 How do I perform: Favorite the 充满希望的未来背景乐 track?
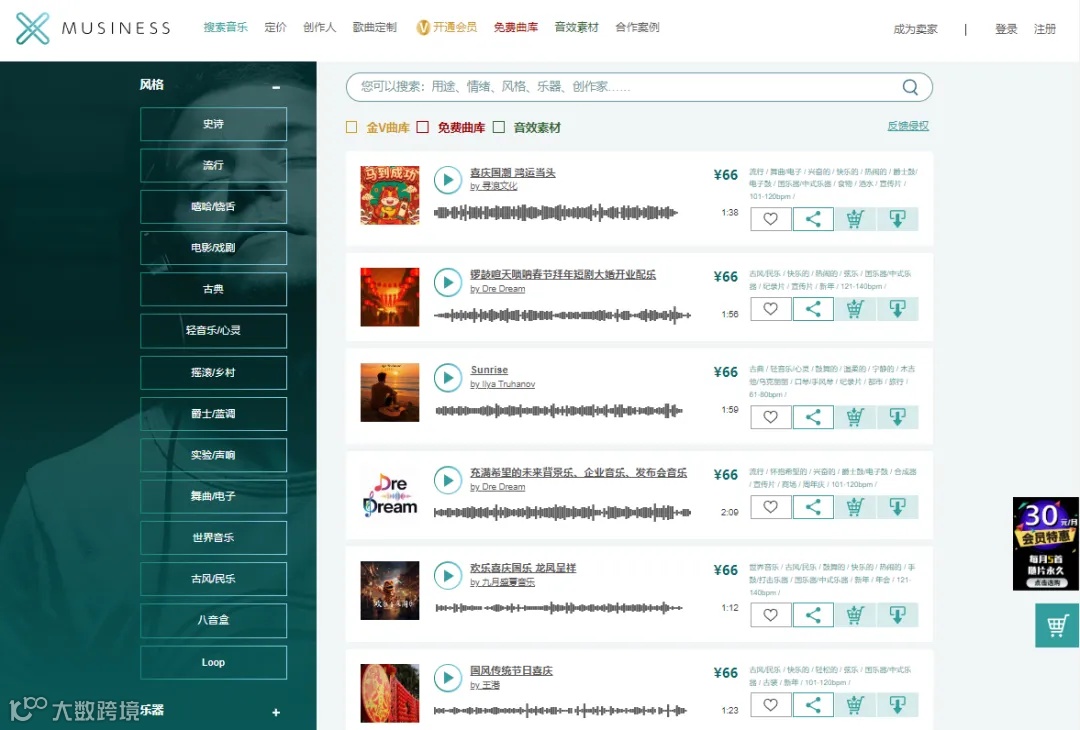coord(770,507)
